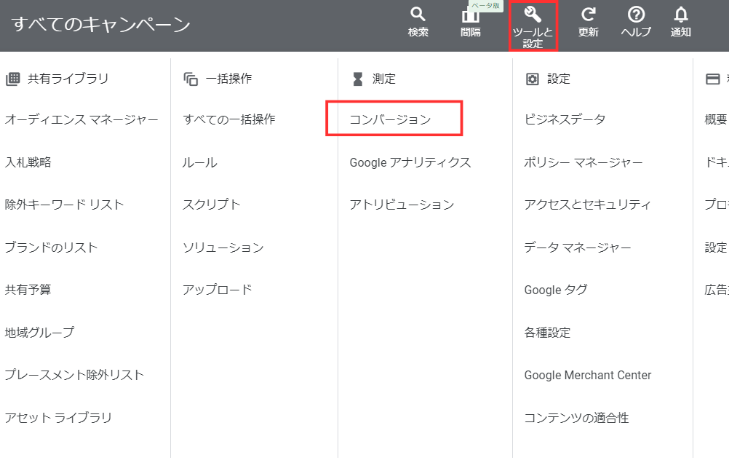729x460 pixels.
Task: Open プレースメント除外リスト
Action: [74, 375]
